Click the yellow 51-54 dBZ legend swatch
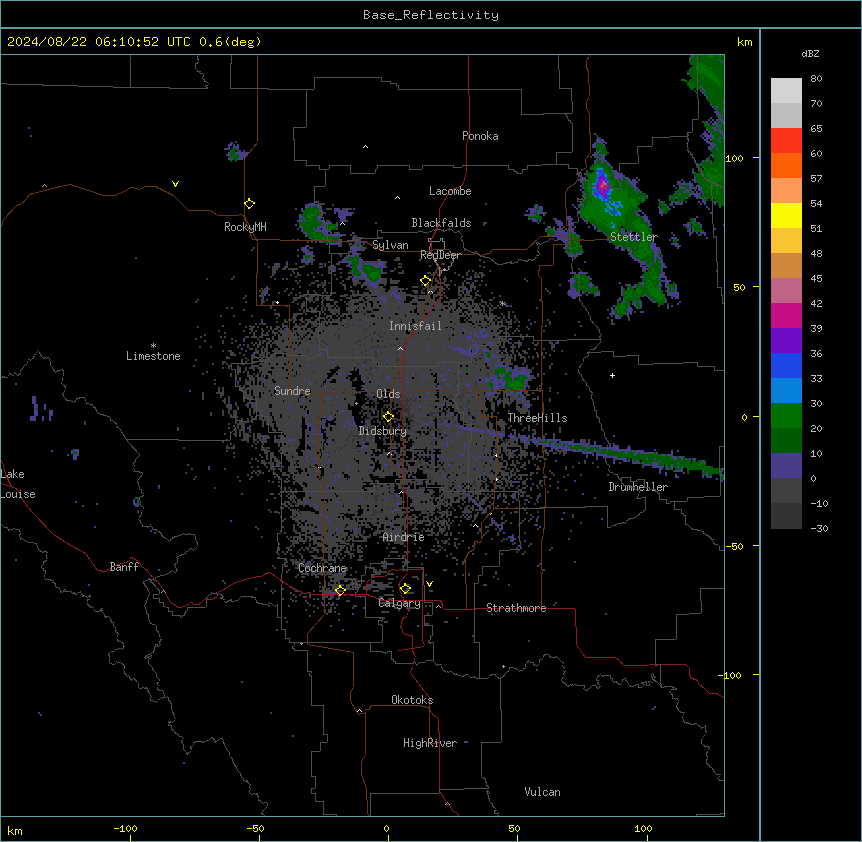Image resolution: width=862 pixels, height=842 pixels. 786,215
